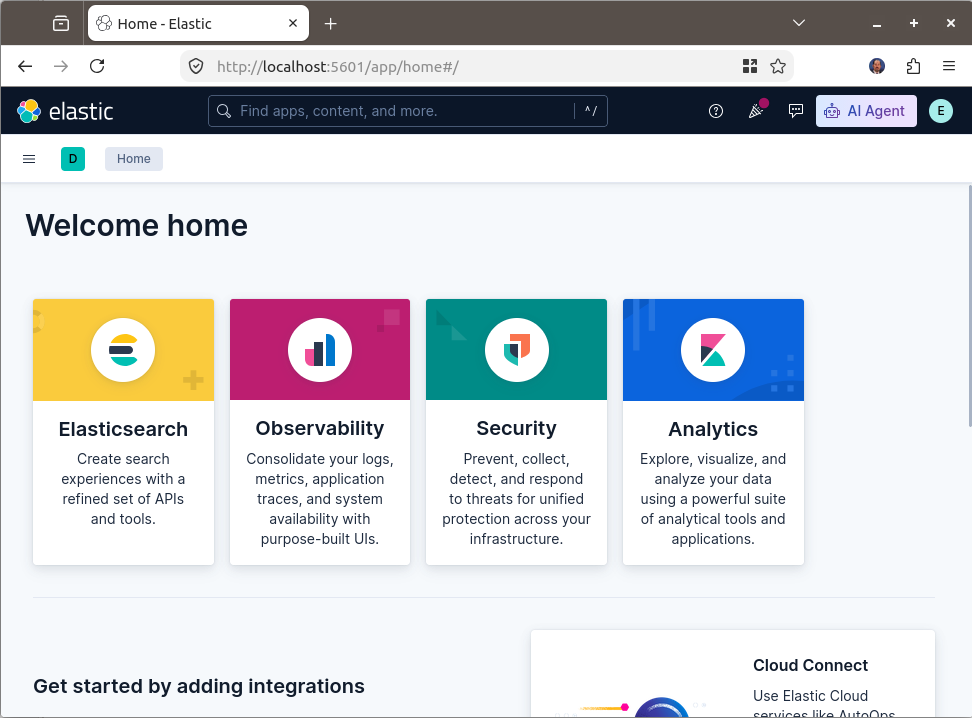
Task: Open the Analytics card title
Action: point(713,429)
